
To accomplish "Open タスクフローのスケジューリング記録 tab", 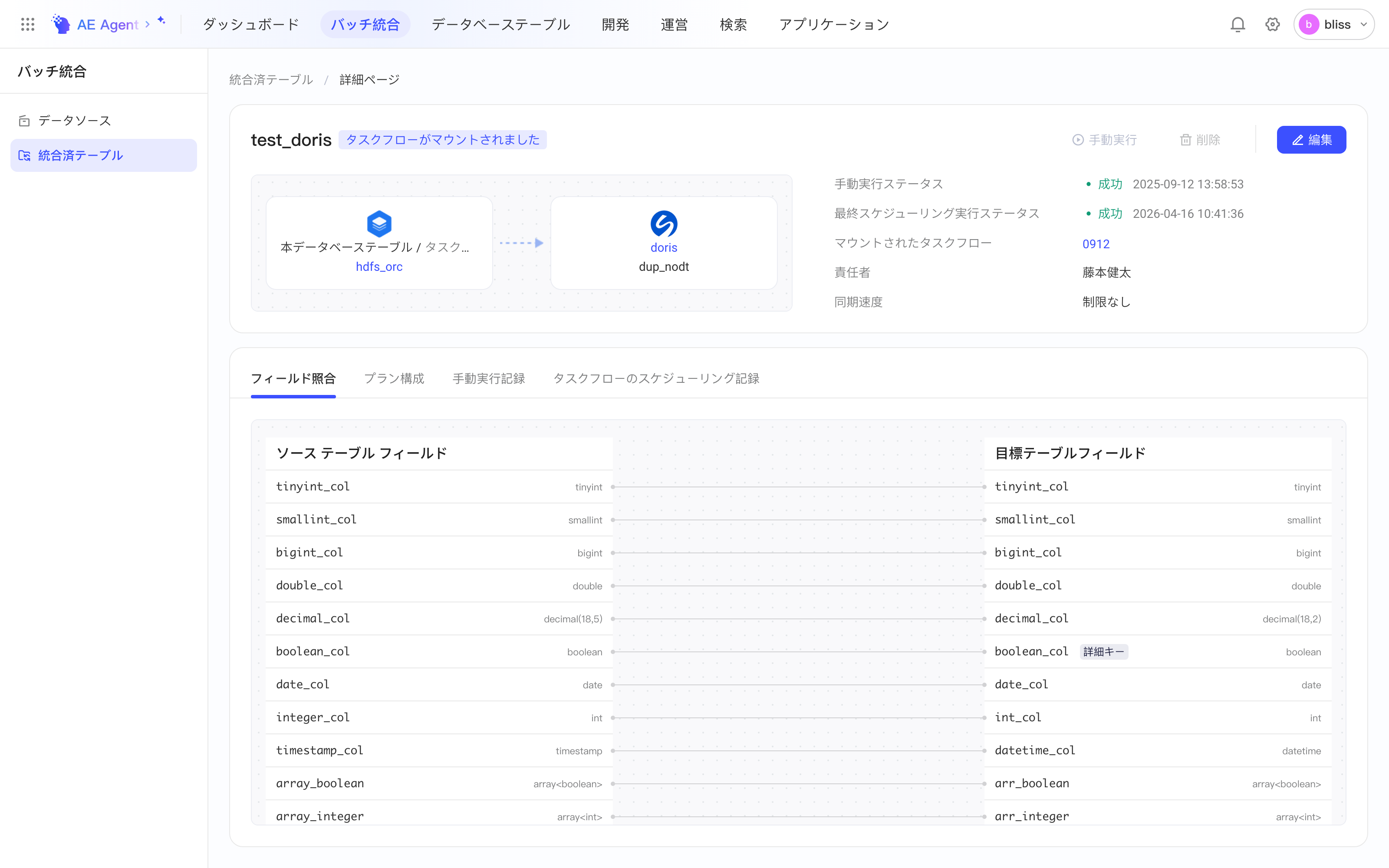I will point(656,378).
